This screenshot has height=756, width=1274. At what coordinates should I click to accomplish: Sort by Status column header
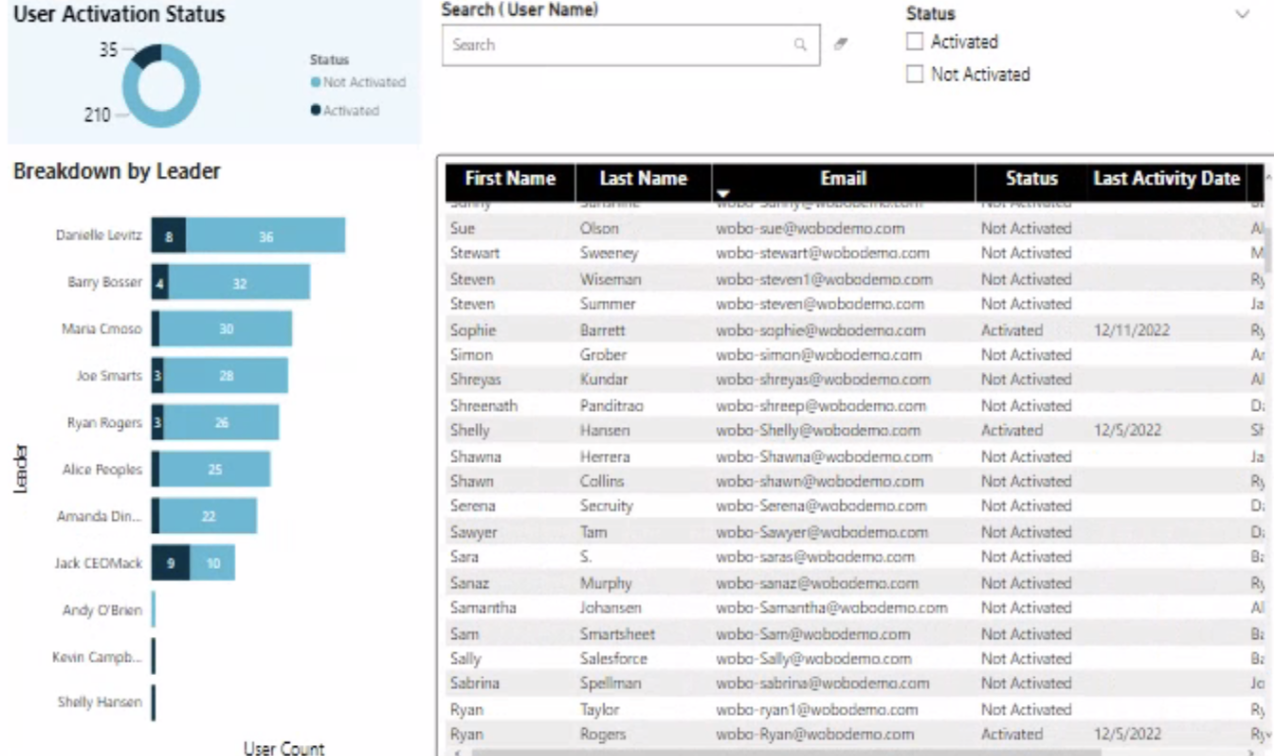(1031, 180)
